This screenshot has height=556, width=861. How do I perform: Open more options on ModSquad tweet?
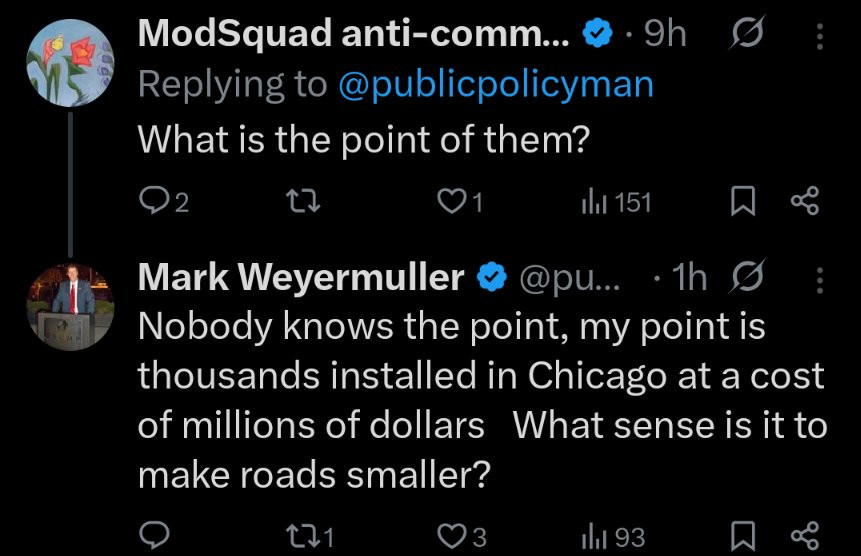(x=821, y=37)
